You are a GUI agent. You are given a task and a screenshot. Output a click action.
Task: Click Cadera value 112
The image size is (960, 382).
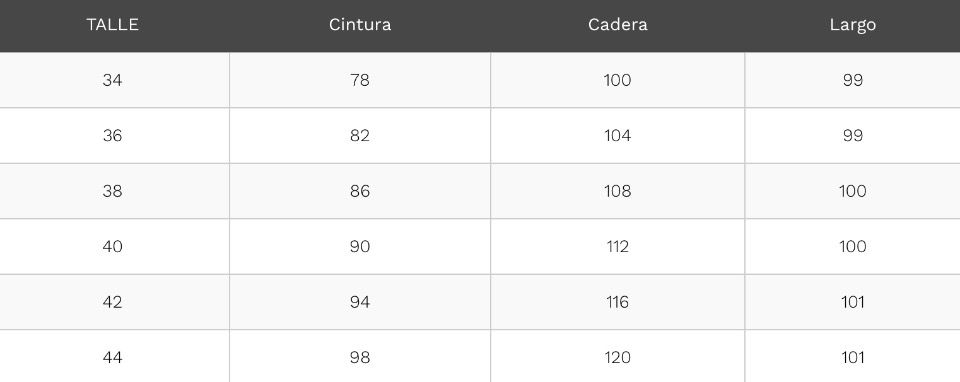[618, 246]
